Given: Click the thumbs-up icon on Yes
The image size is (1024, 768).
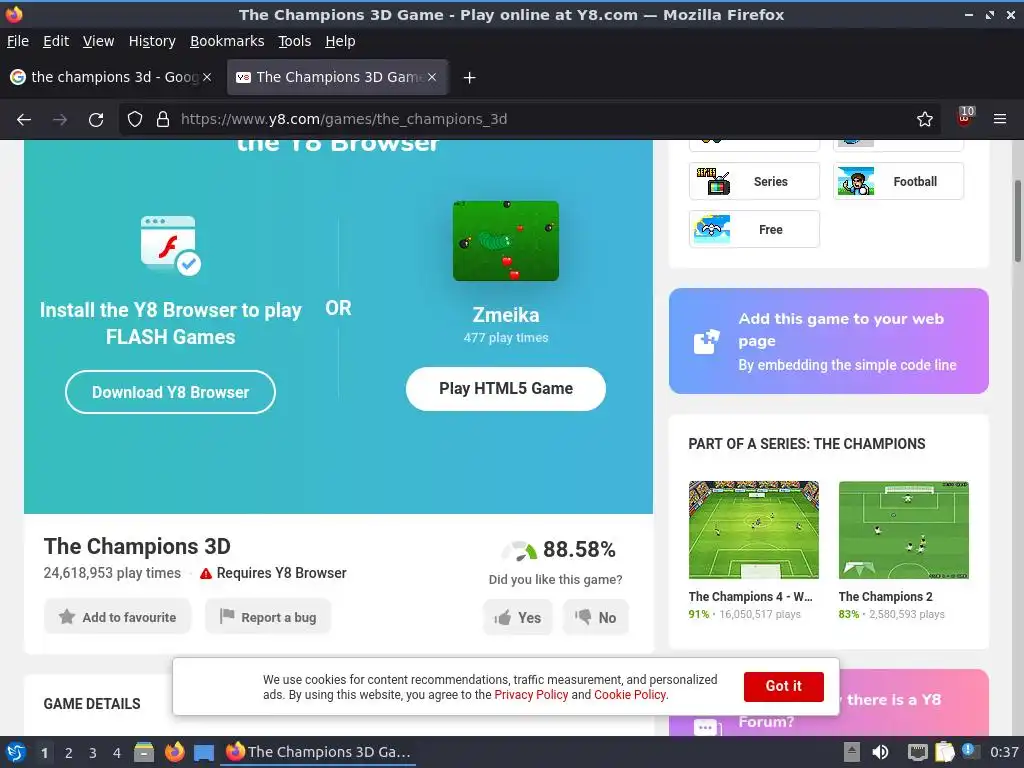Looking at the screenshot, I should coord(503,618).
